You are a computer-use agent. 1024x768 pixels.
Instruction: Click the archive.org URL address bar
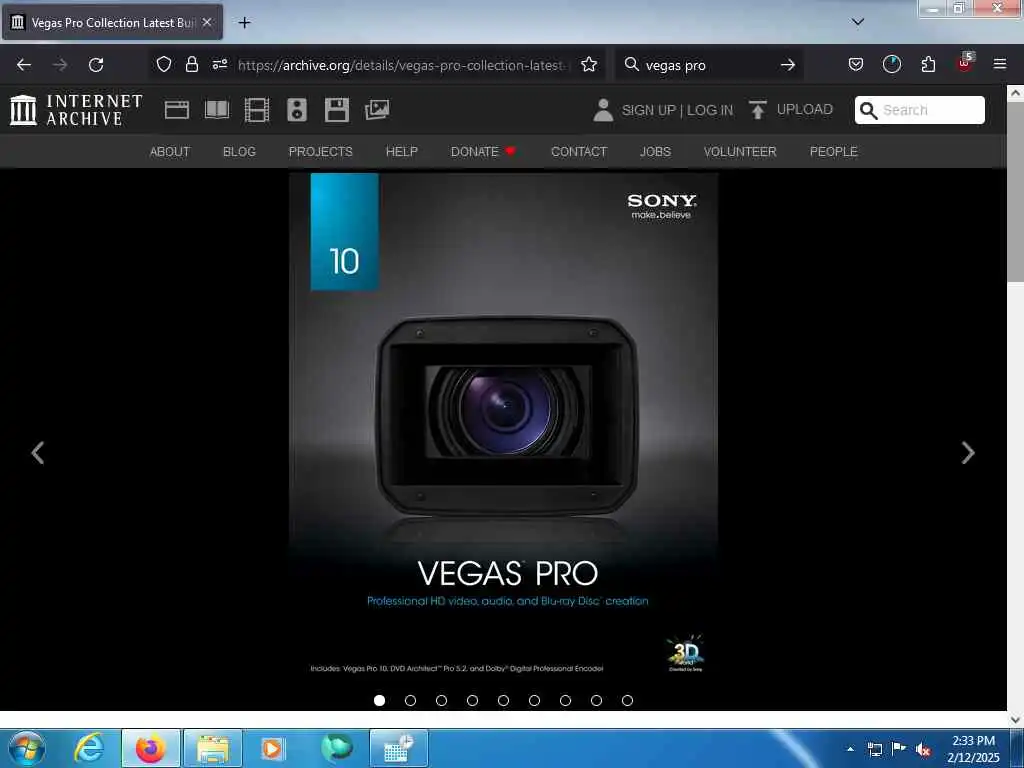(404, 65)
